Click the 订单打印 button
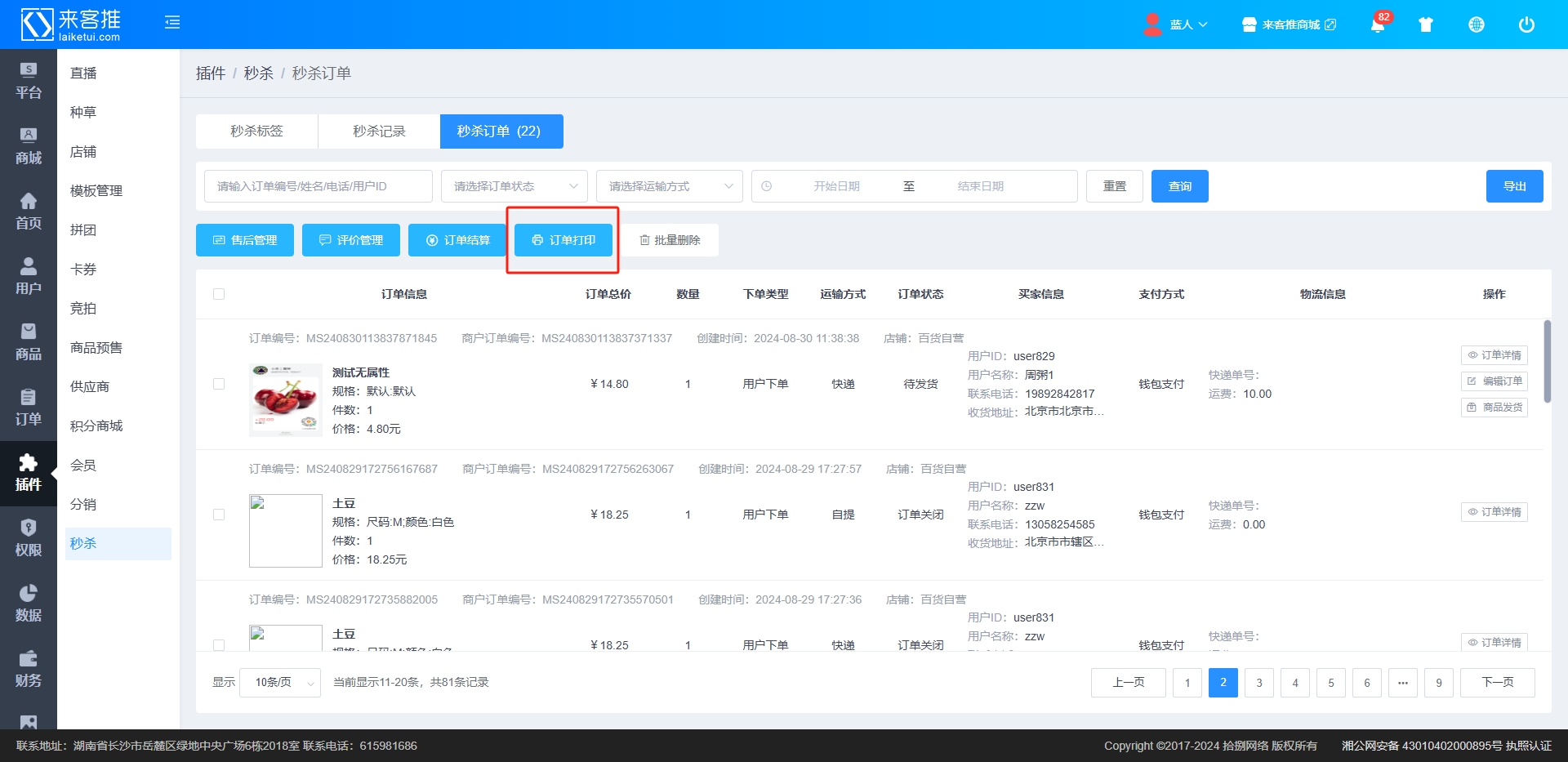The width and height of the screenshot is (1568, 762). (x=563, y=240)
